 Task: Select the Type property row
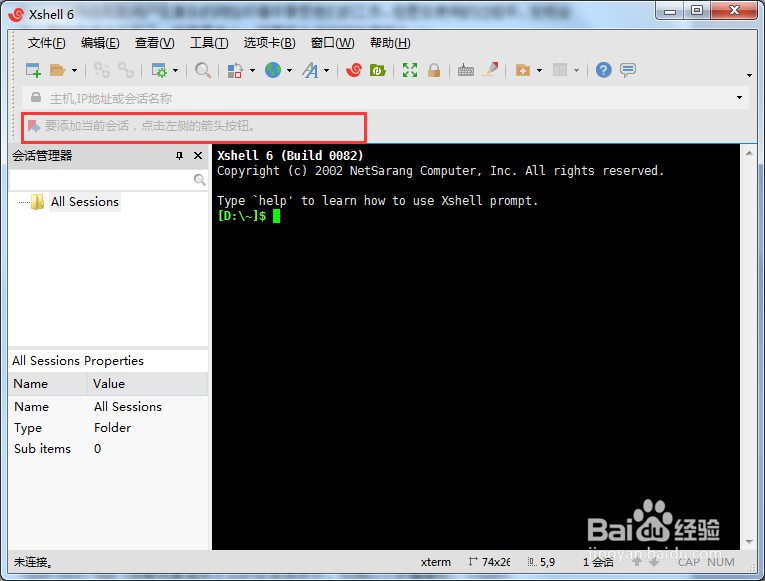coord(108,428)
